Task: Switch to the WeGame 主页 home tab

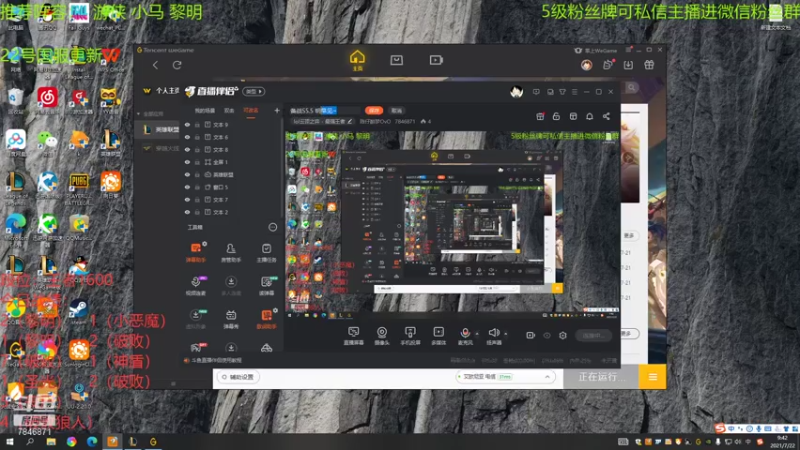Action: [x=357, y=60]
